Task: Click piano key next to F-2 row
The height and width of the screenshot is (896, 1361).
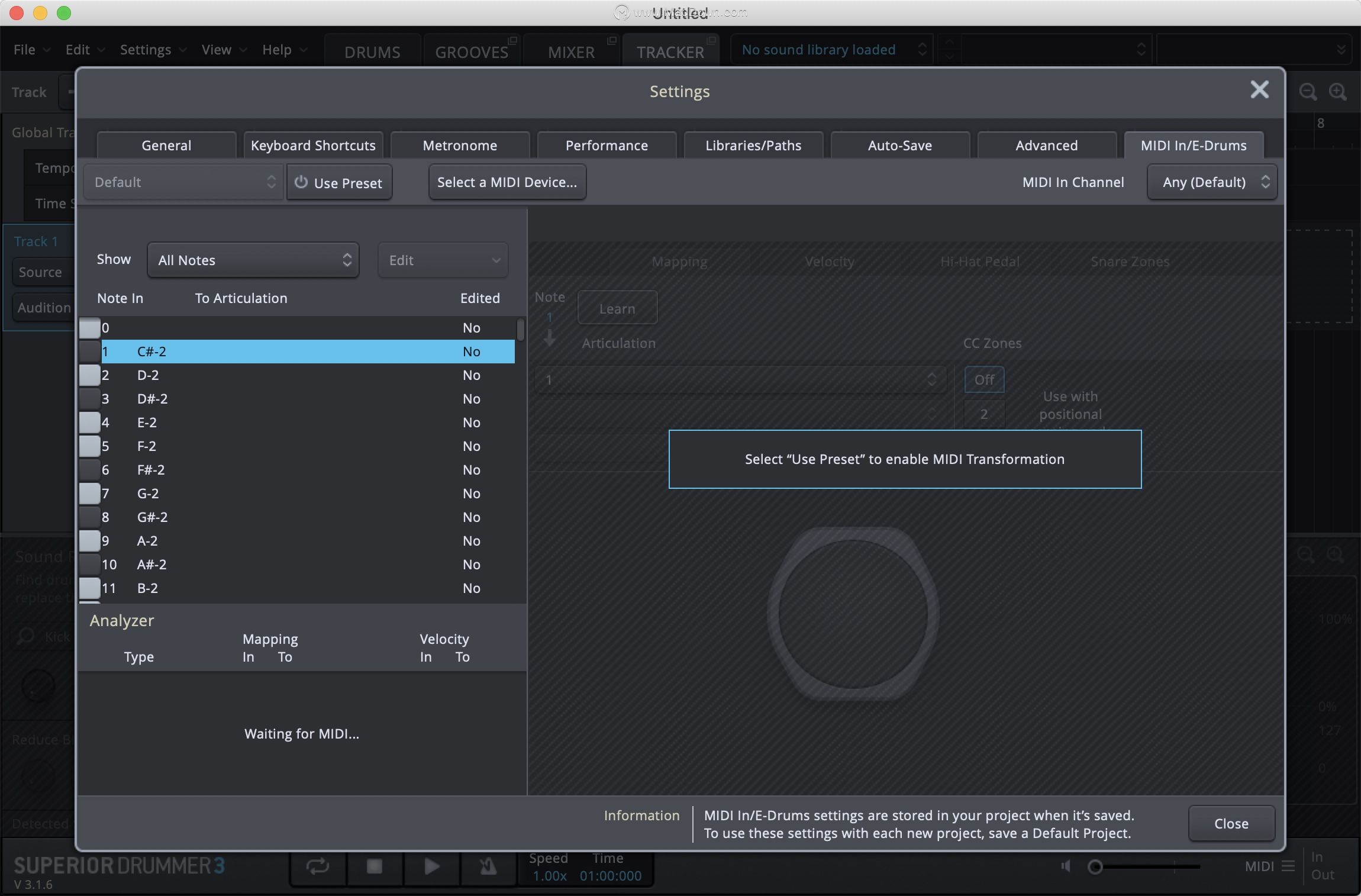Action: (90, 446)
